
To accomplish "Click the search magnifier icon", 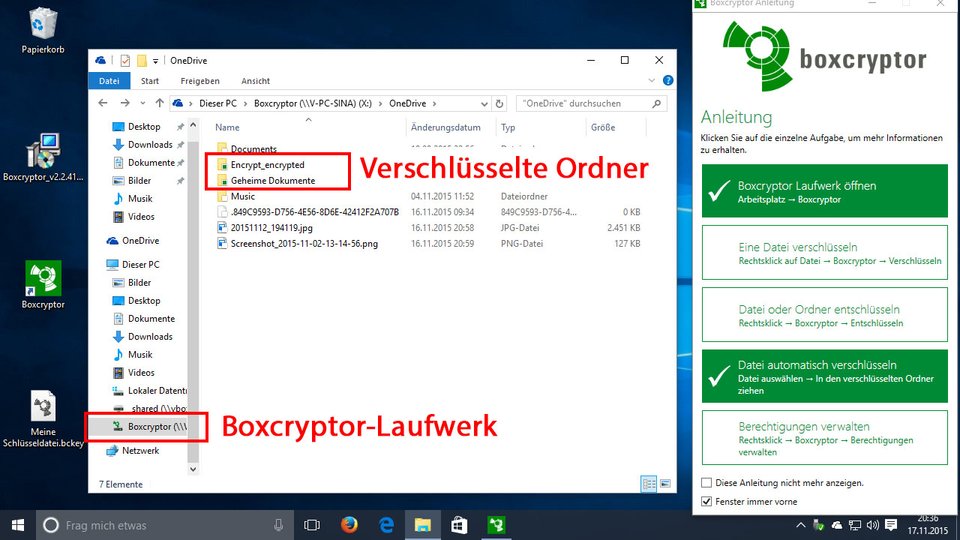I will pos(656,103).
